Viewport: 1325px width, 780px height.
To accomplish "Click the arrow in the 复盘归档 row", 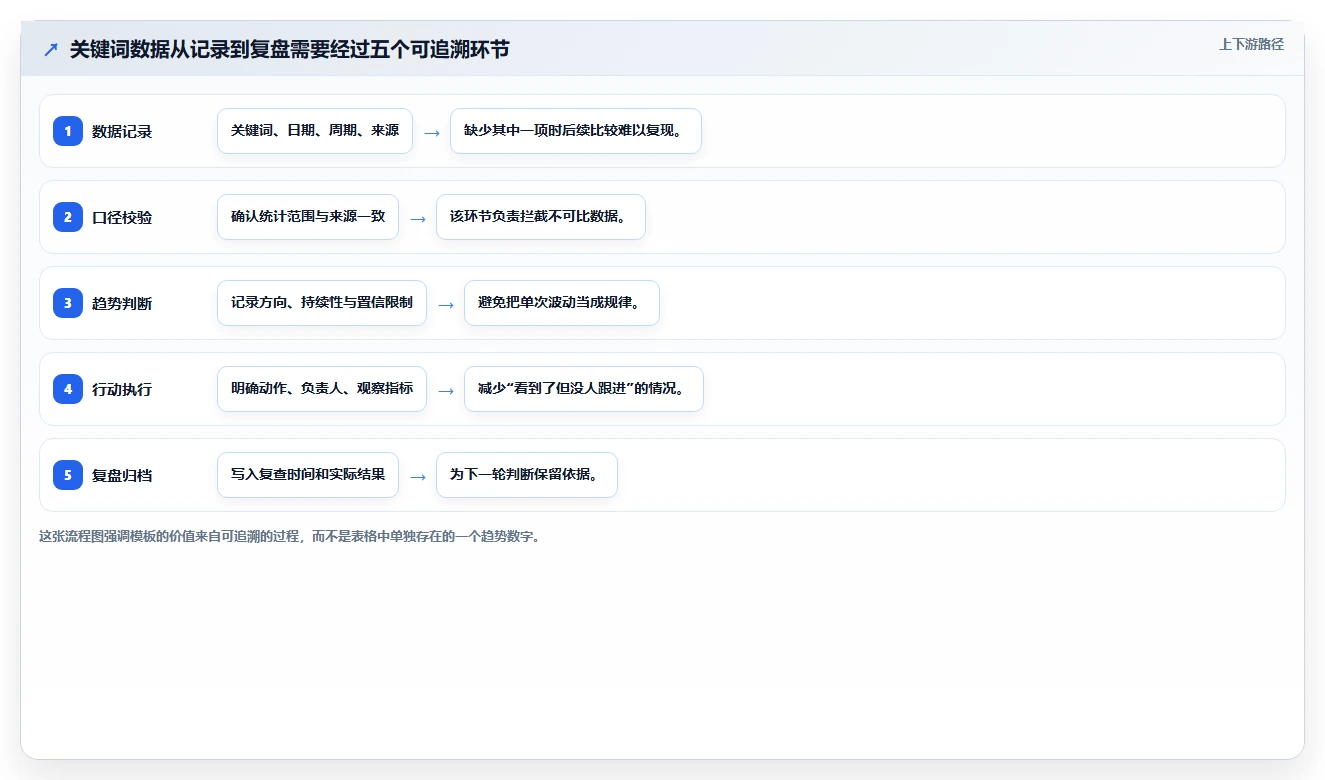I will [418, 476].
